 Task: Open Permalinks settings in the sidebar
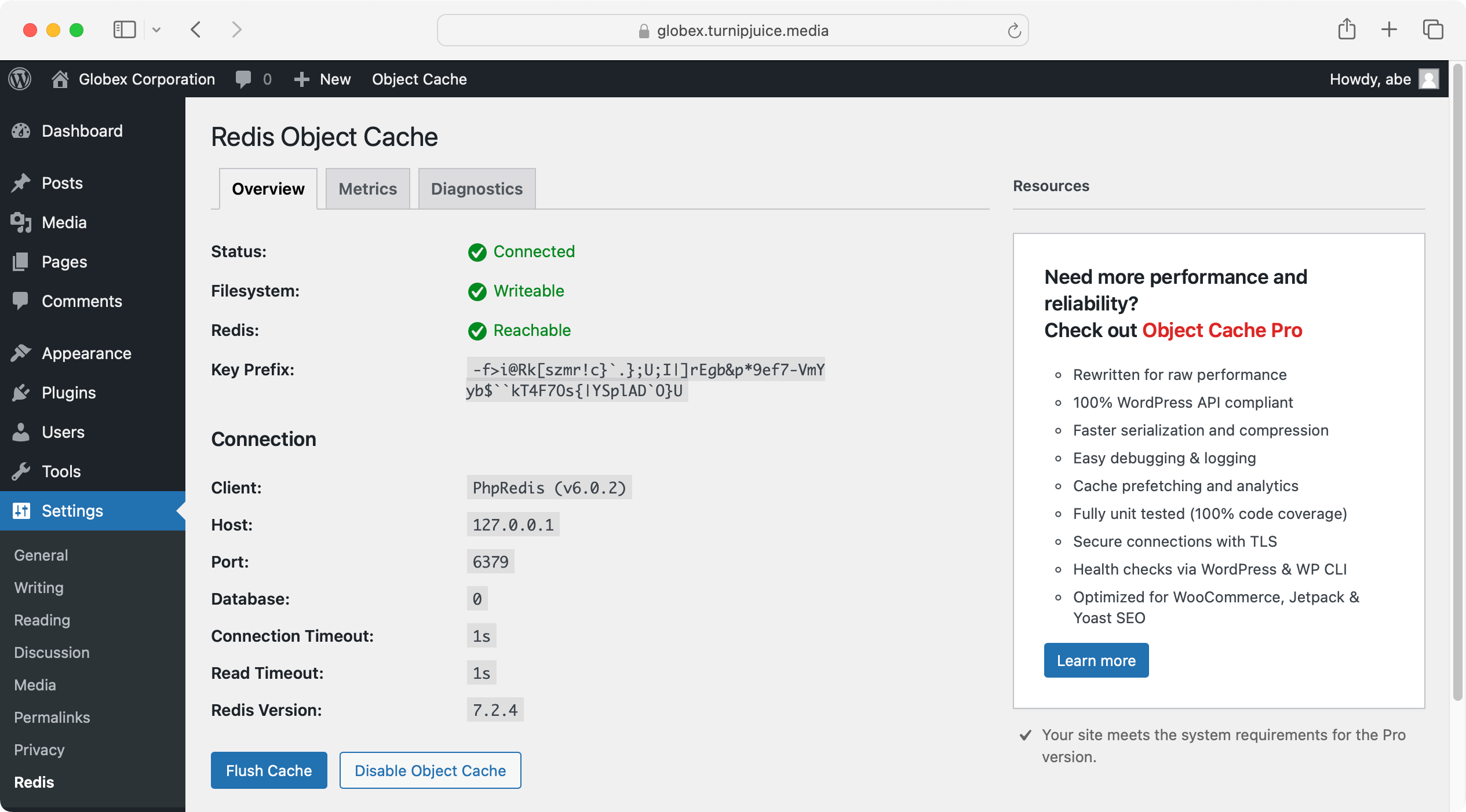(52, 717)
